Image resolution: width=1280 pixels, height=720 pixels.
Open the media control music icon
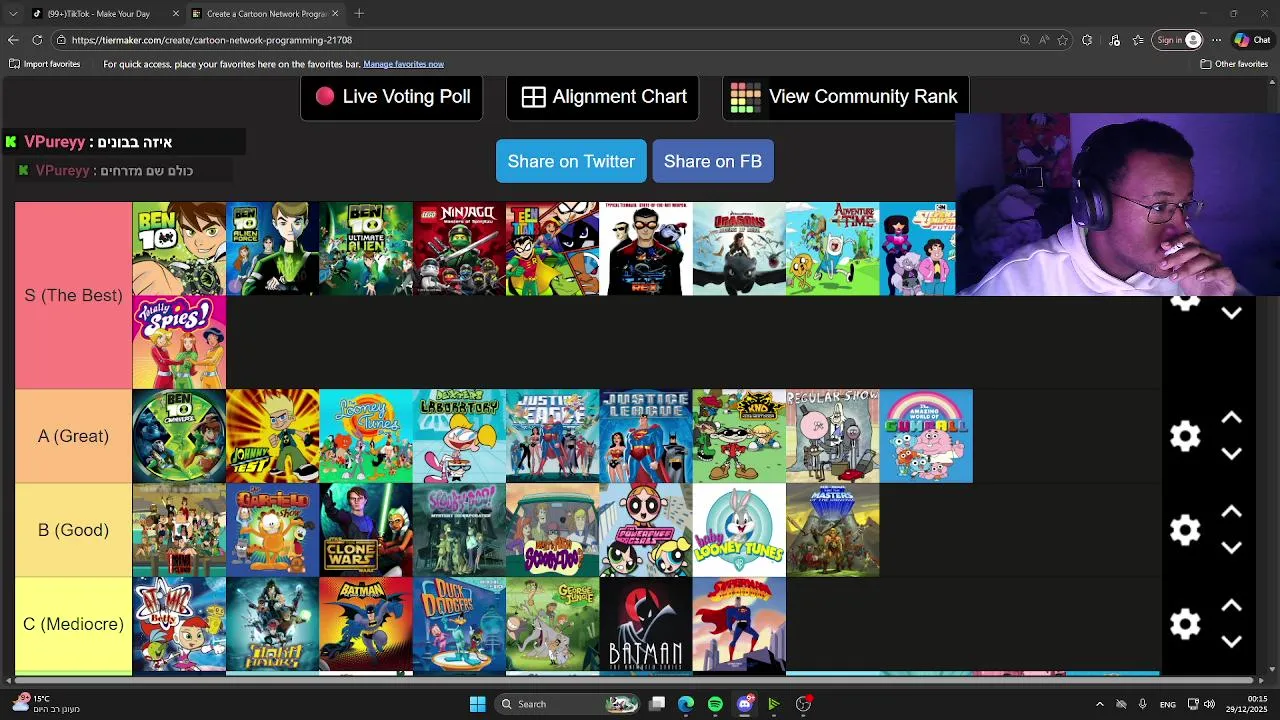1115,40
